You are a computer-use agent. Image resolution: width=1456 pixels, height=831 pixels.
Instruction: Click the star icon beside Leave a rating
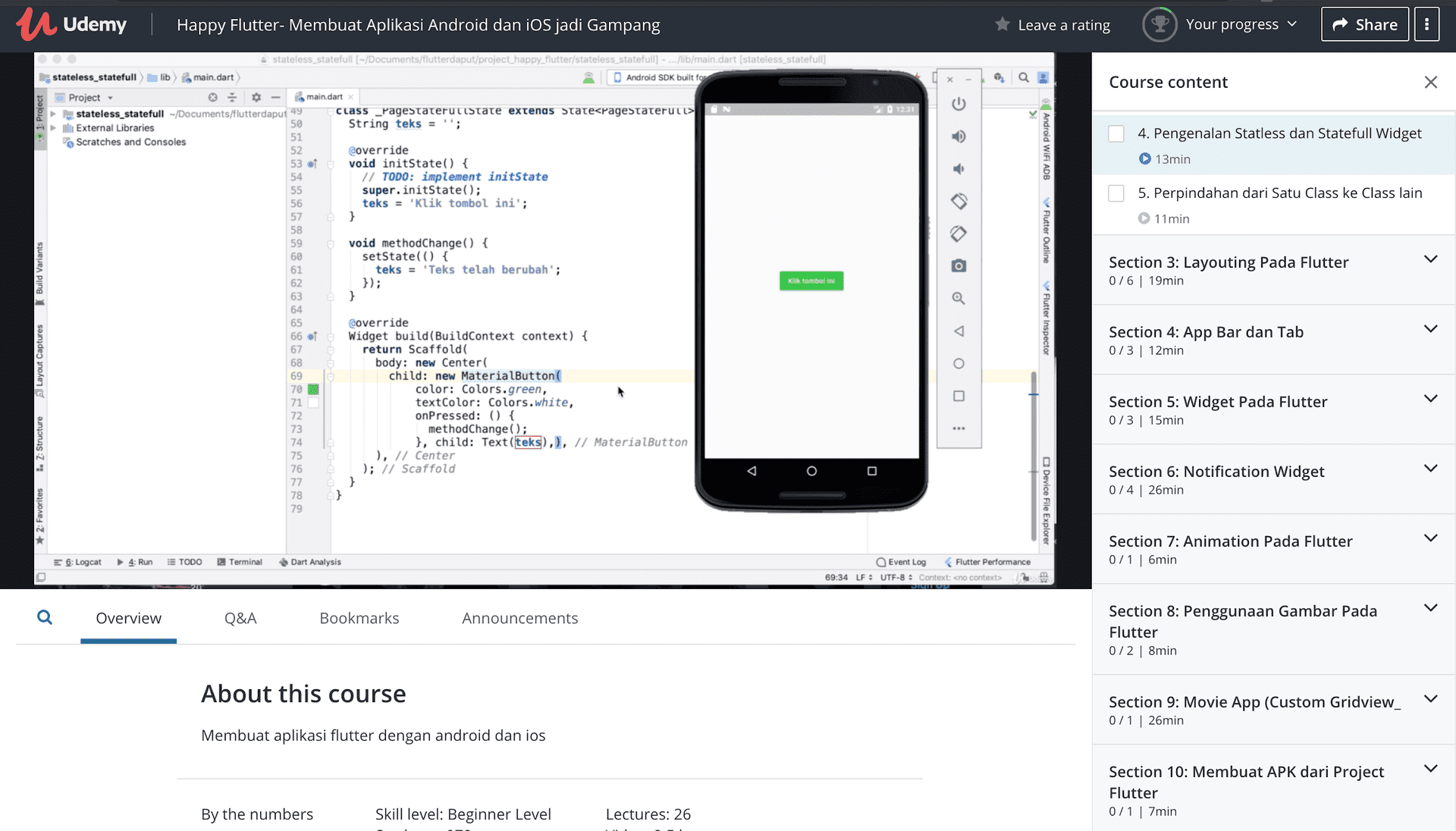[x=1003, y=24]
